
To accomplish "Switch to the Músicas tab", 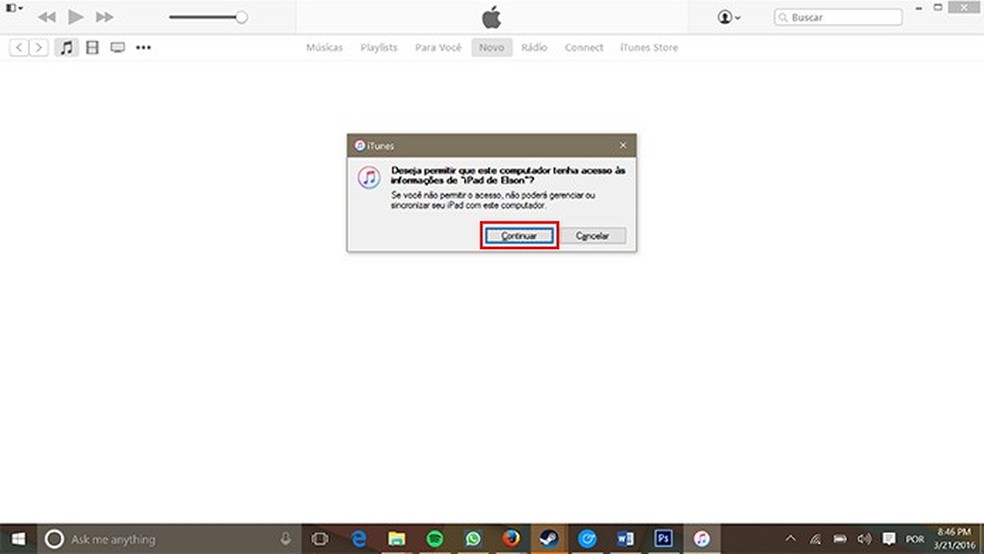I will coord(324,47).
